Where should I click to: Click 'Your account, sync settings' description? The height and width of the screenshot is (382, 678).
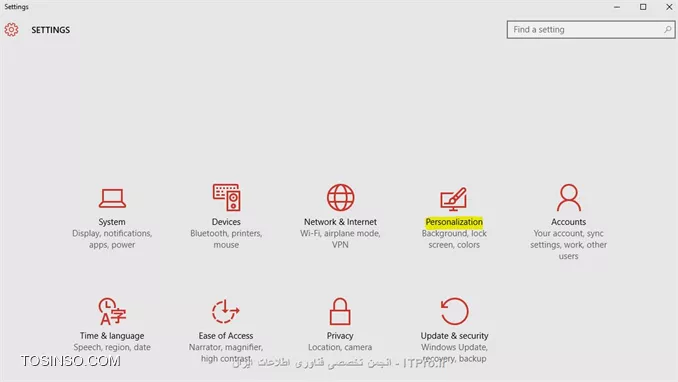click(x=569, y=244)
